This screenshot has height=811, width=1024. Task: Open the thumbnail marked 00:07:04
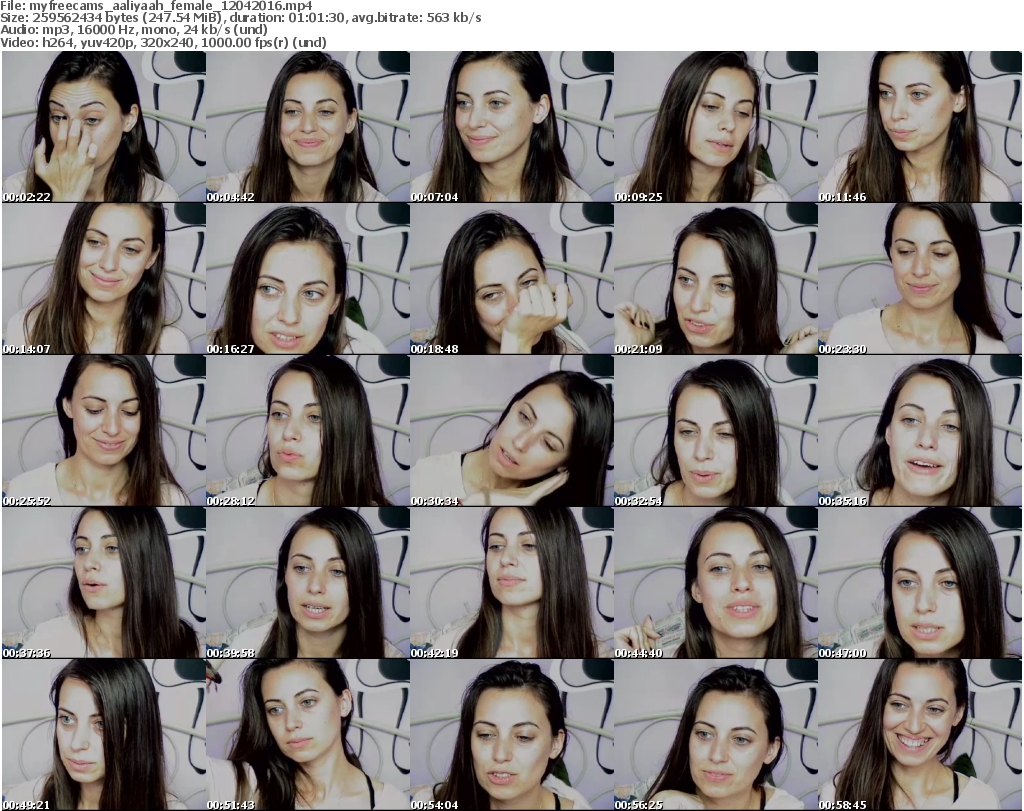pyautogui.click(x=511, y=127)
